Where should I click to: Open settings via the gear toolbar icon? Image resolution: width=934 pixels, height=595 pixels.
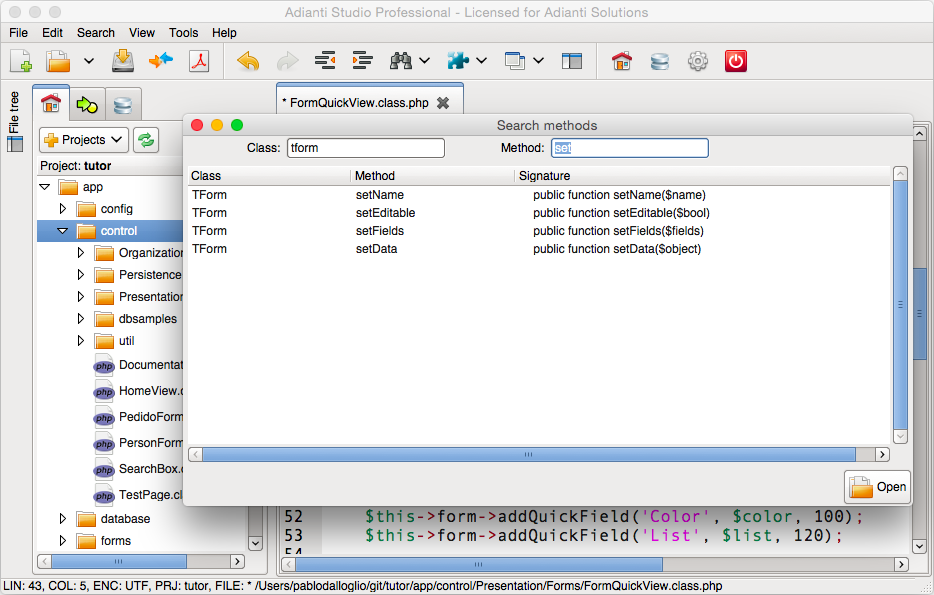[698, 61]
